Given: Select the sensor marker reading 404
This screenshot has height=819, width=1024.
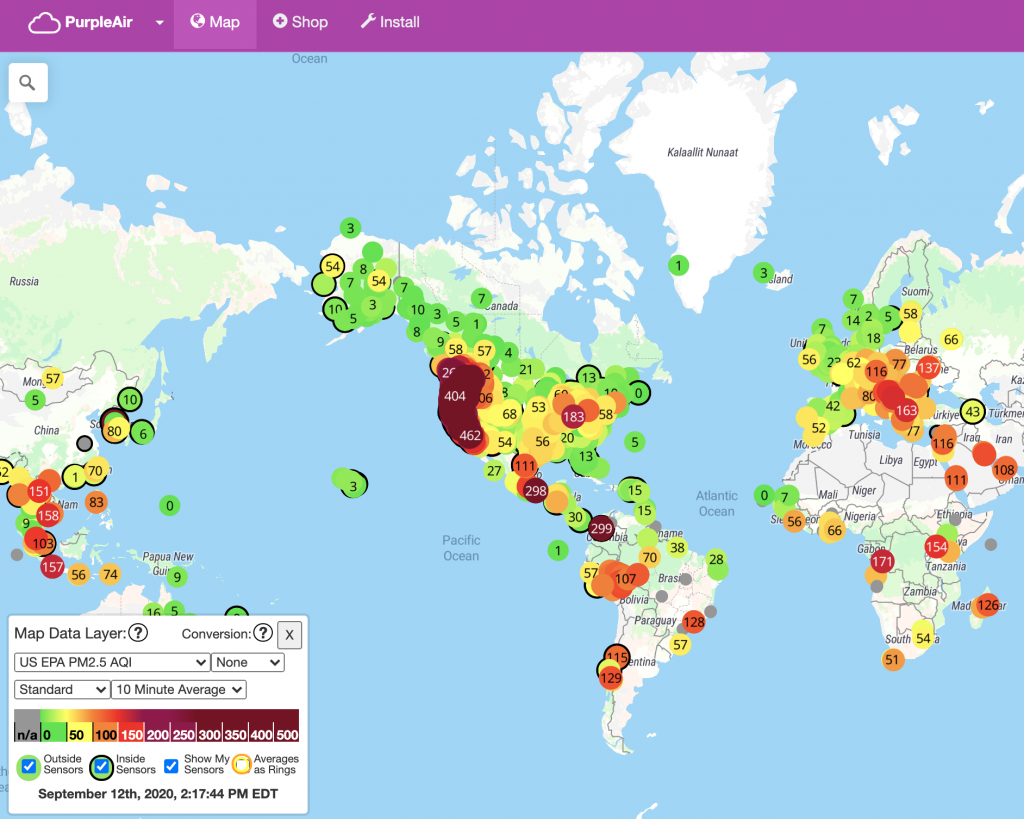Looking at the screenshot, I should 455,396.
